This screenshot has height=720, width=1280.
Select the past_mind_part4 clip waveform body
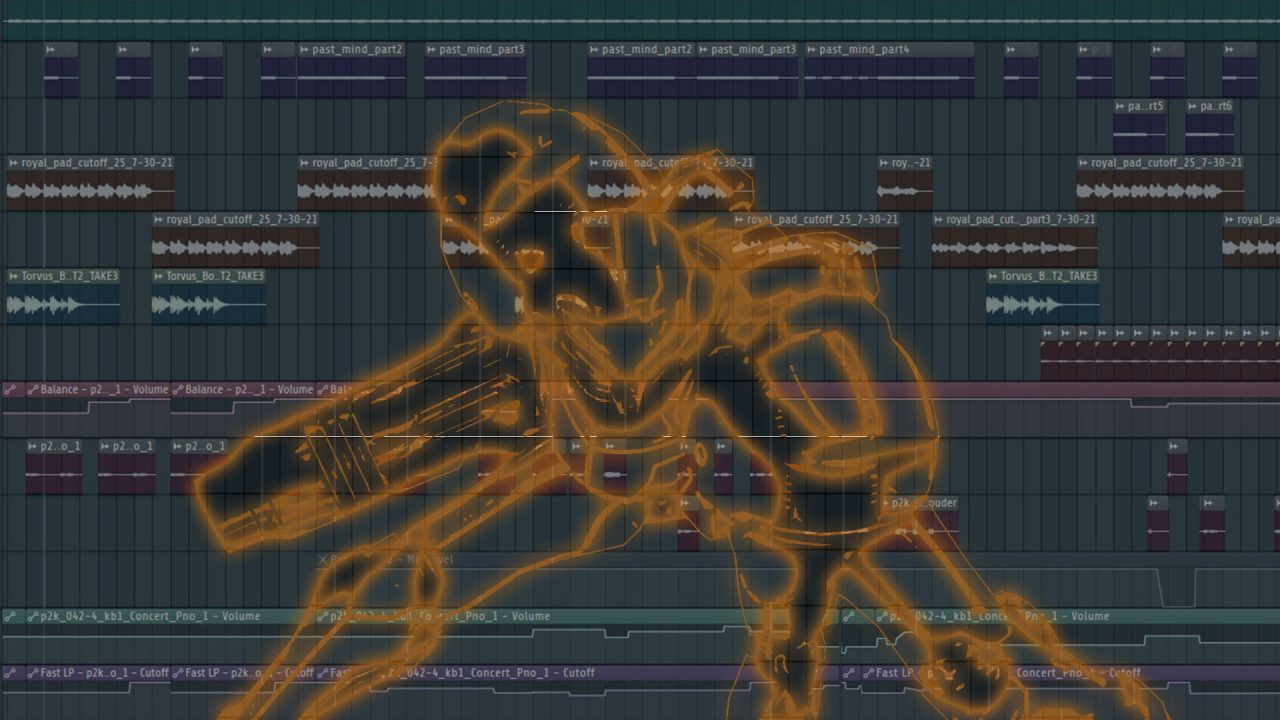point(888,78)
